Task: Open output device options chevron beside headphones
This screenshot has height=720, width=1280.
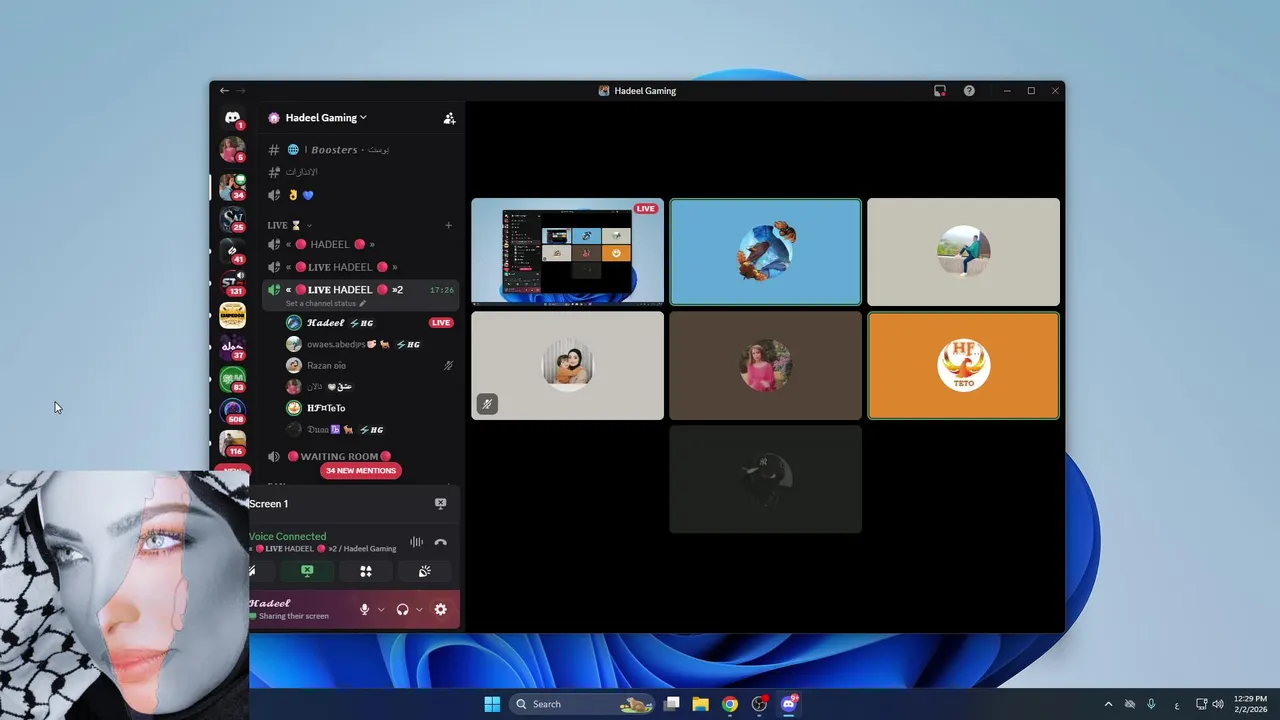Action: coord(419,610)
